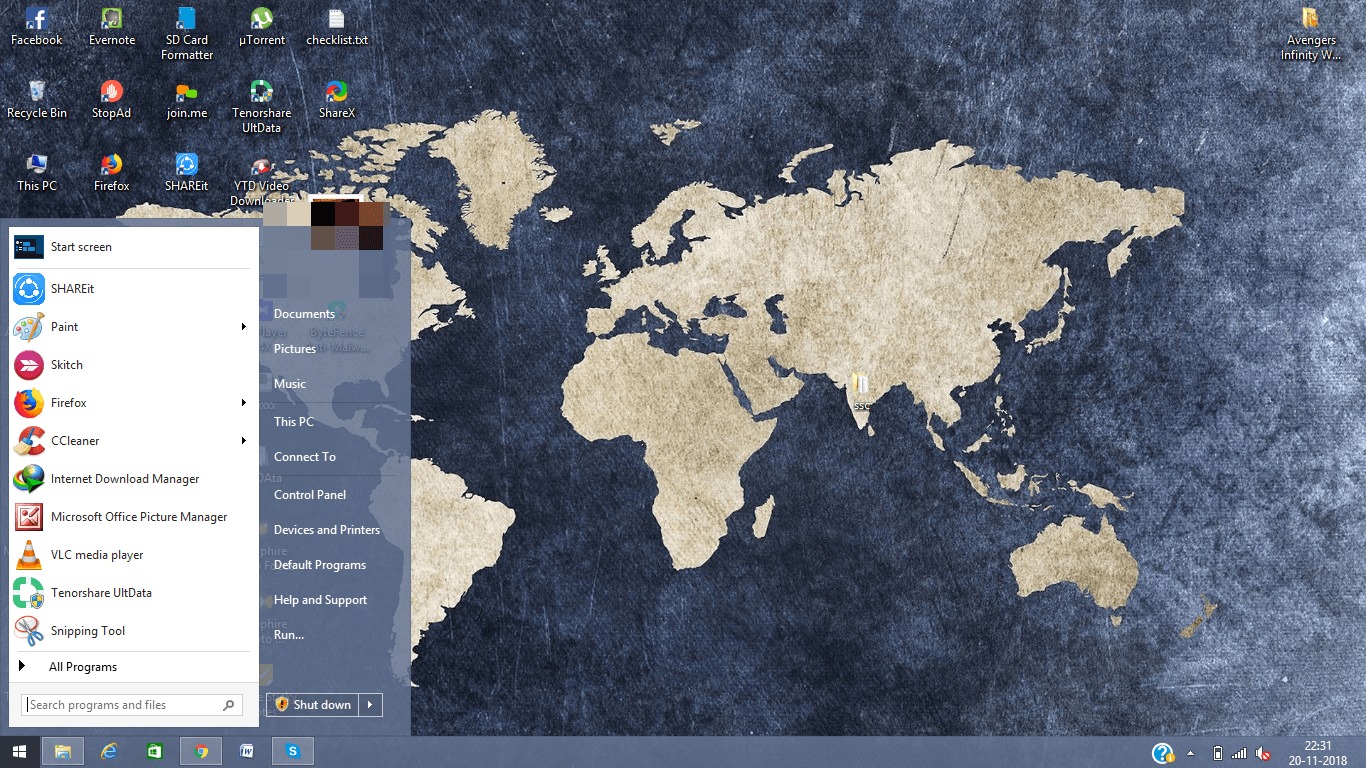Open Control Panel from Start menu
Screen dimensions: 1366x768
pyautogui.click(x=310, y=495)
